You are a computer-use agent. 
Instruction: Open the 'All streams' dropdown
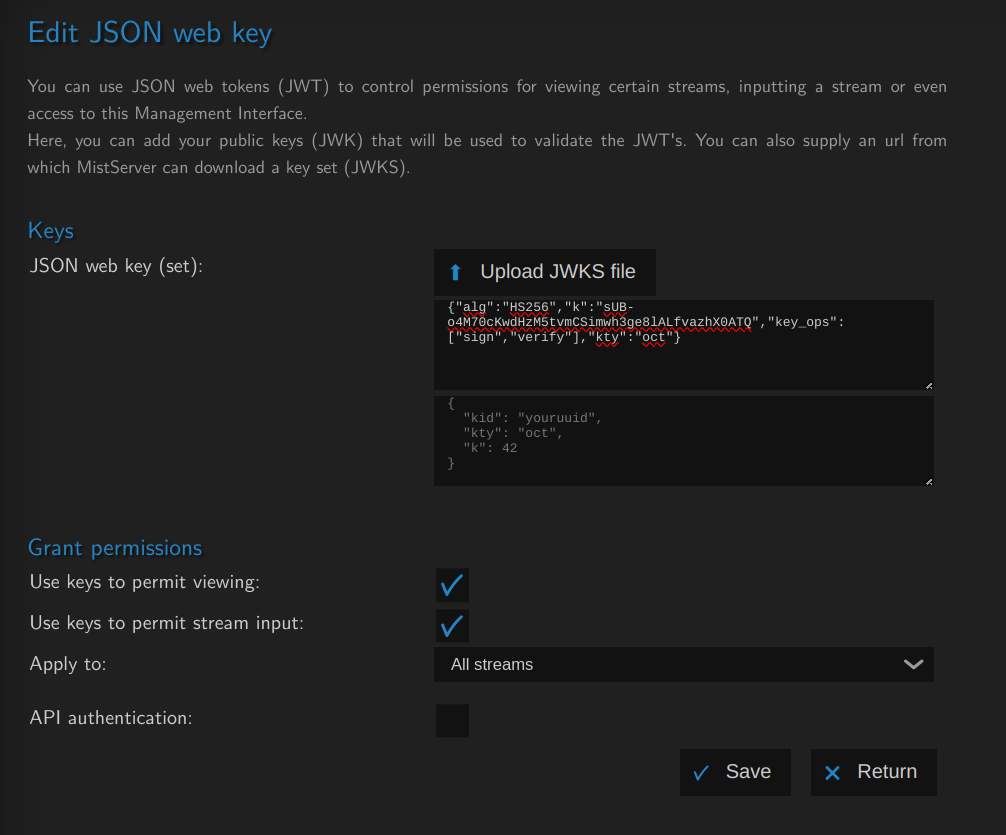(x=683, y=664)
